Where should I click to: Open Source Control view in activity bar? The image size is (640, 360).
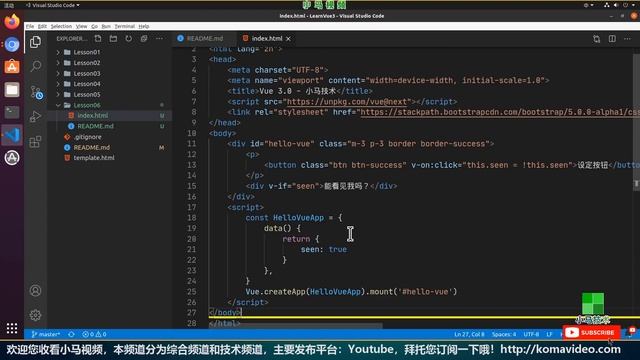coord(36,92)
